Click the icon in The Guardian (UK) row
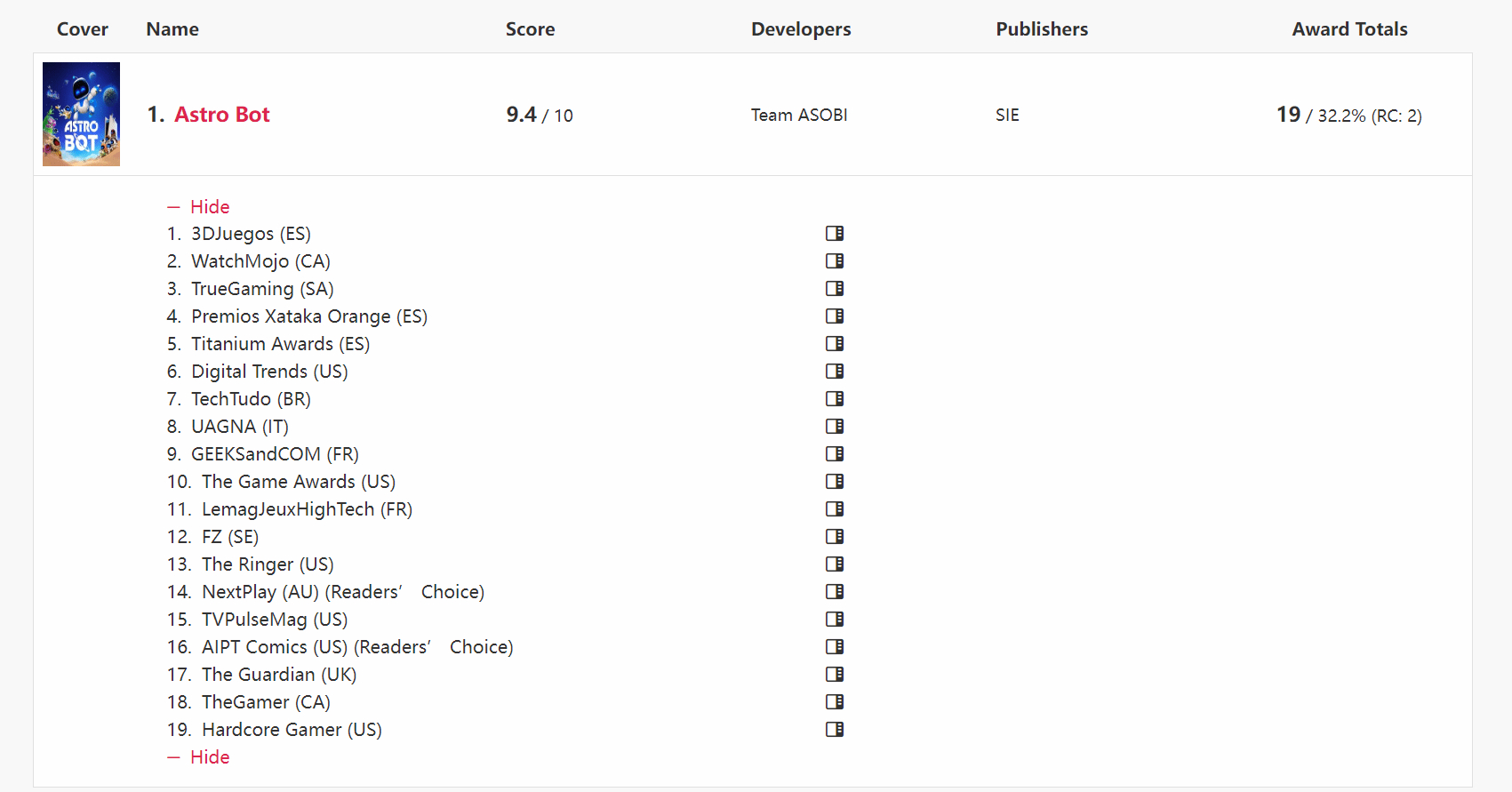Screen dimensions: 1512x792 click(834, 675)
